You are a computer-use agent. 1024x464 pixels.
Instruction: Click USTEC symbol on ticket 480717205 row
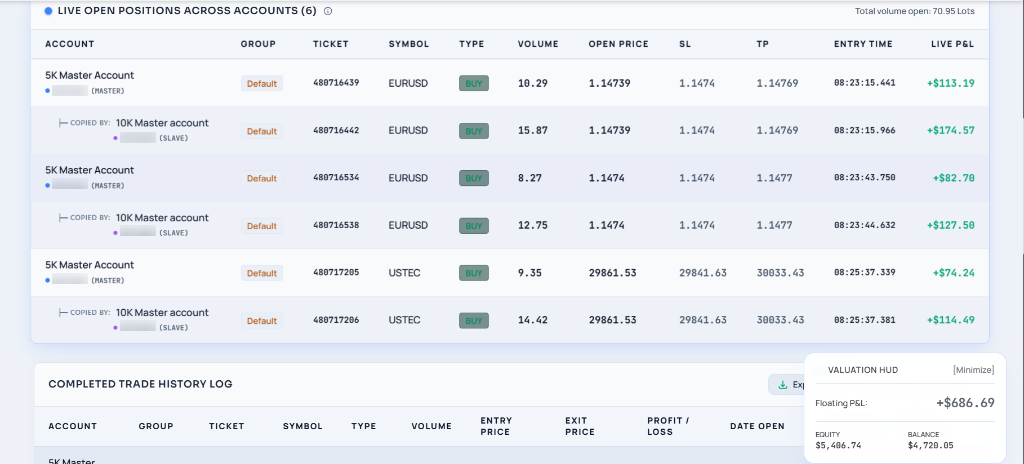point(404,273)
